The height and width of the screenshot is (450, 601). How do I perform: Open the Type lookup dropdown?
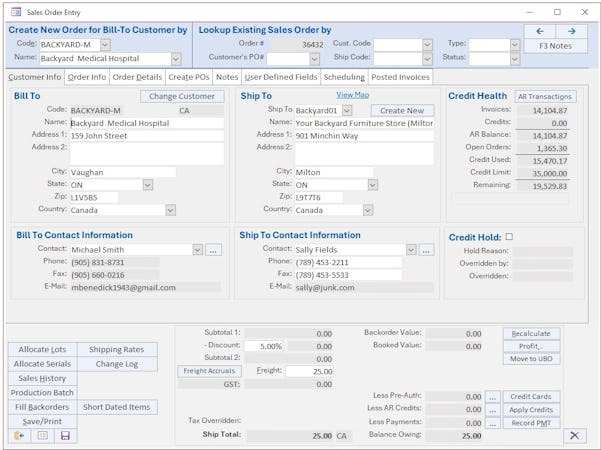pyautogui.click(x=515, y=45)
